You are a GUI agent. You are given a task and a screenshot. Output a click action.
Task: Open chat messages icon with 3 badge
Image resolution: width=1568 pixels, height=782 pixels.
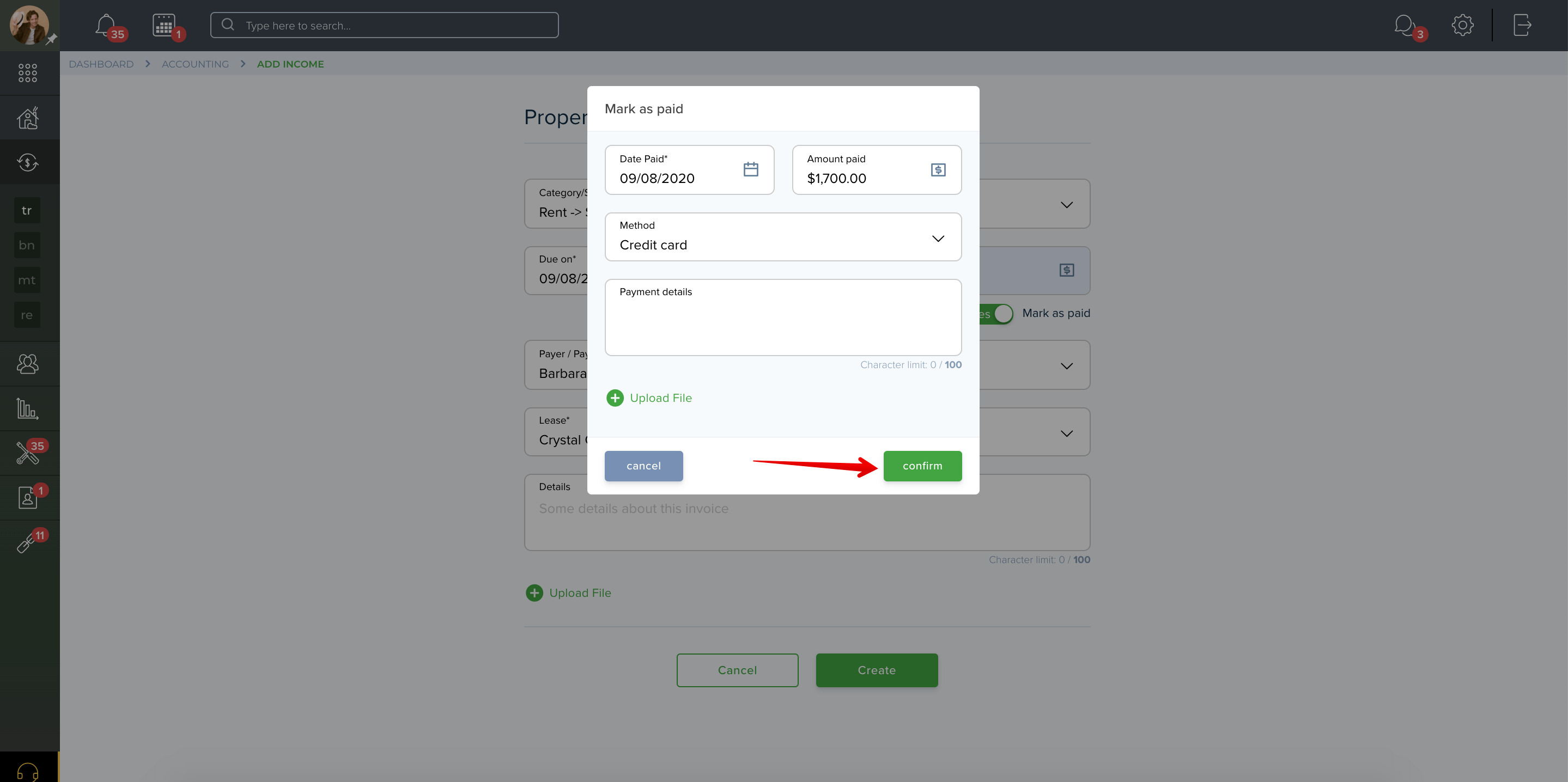point(1406,26)
